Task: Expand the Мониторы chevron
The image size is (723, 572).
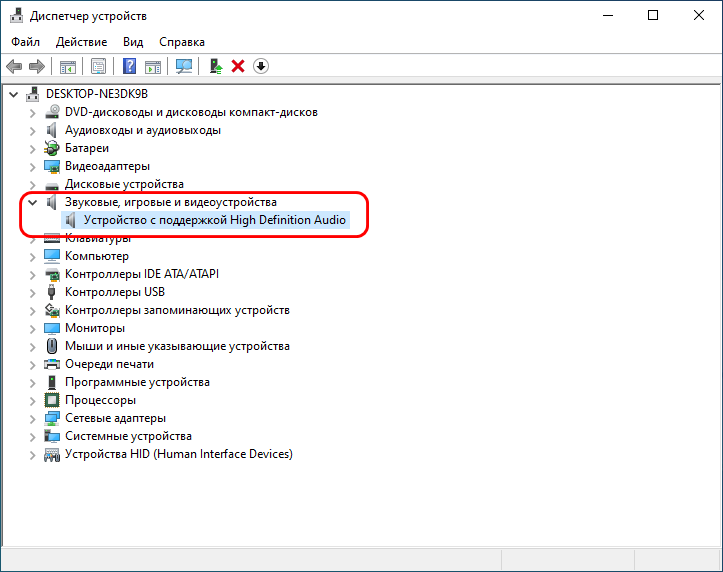Action: click(32, 329)
